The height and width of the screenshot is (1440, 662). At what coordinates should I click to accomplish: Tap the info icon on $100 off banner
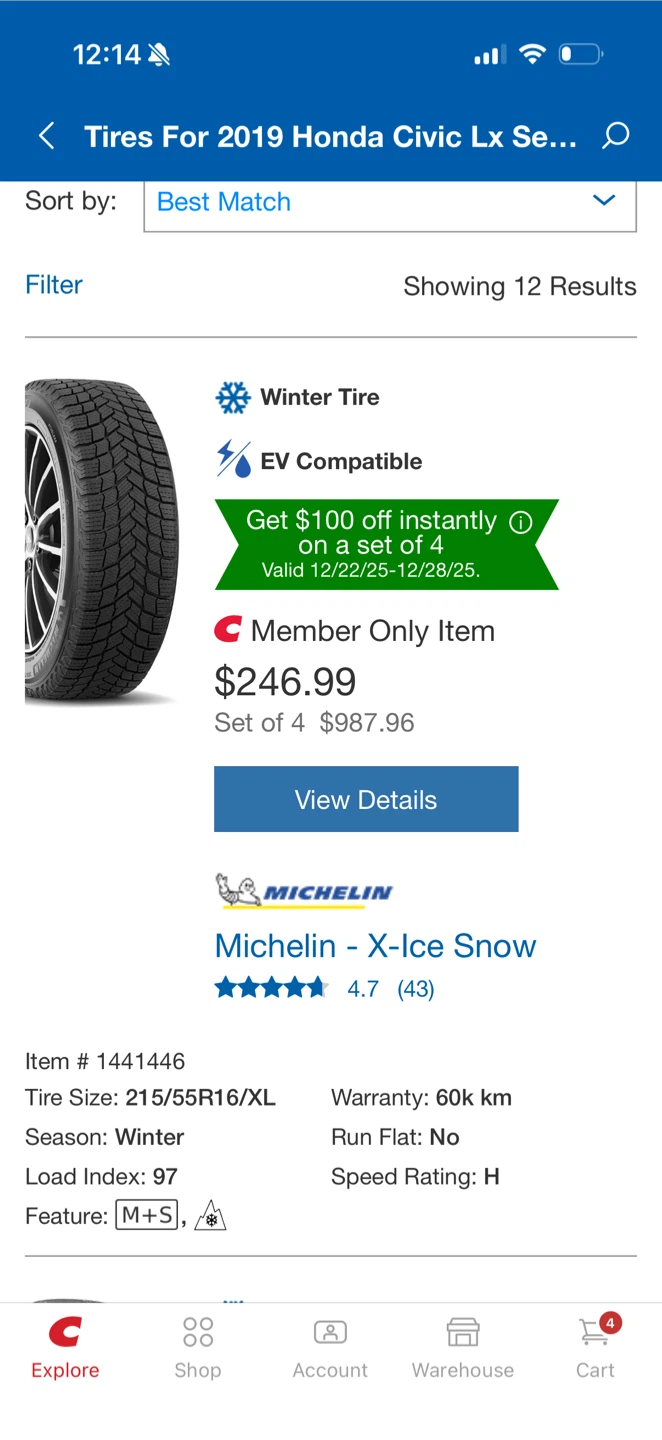tap(520, 522)
